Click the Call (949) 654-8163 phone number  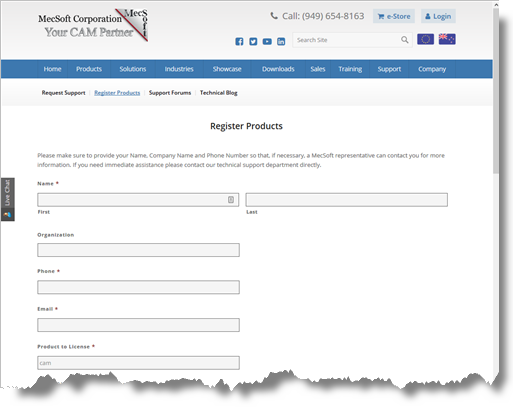coord(323,16)
